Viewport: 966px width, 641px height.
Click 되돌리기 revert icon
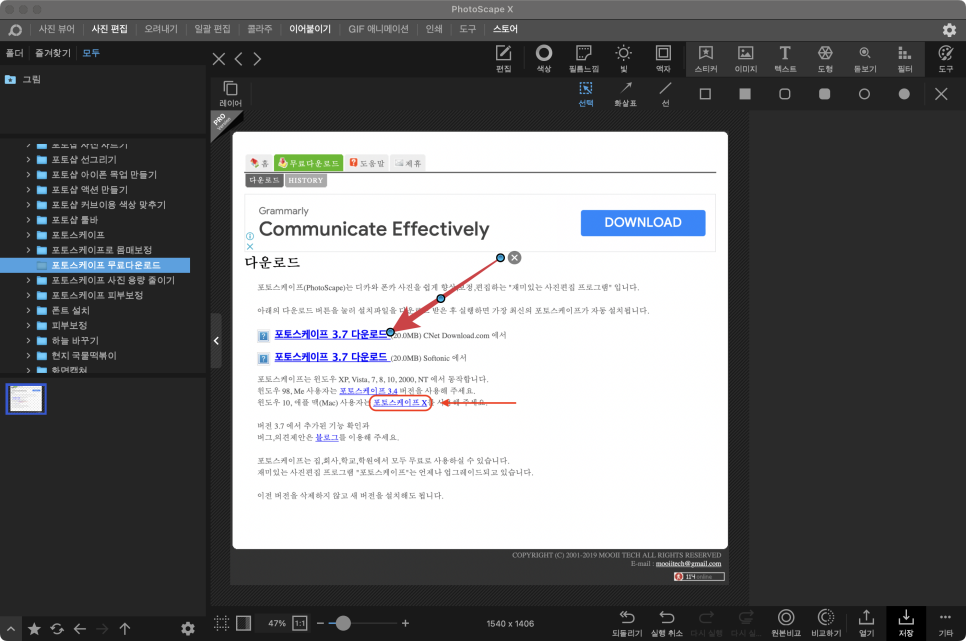627,623
